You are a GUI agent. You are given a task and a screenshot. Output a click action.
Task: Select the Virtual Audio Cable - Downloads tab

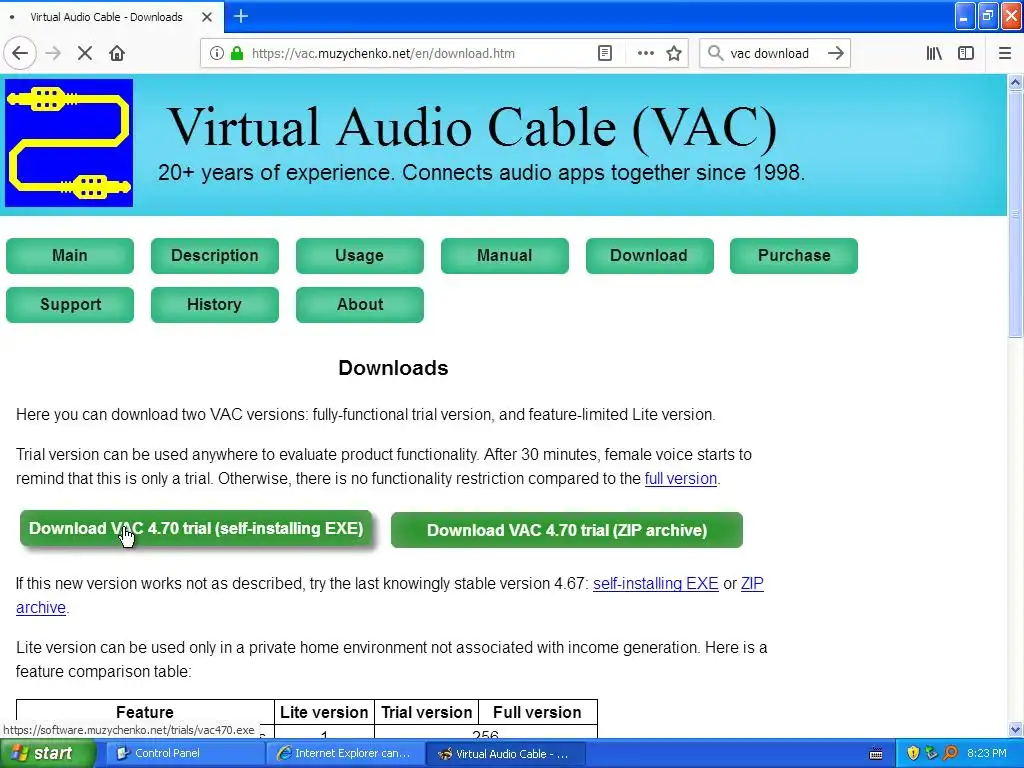[x=111, y=17]
